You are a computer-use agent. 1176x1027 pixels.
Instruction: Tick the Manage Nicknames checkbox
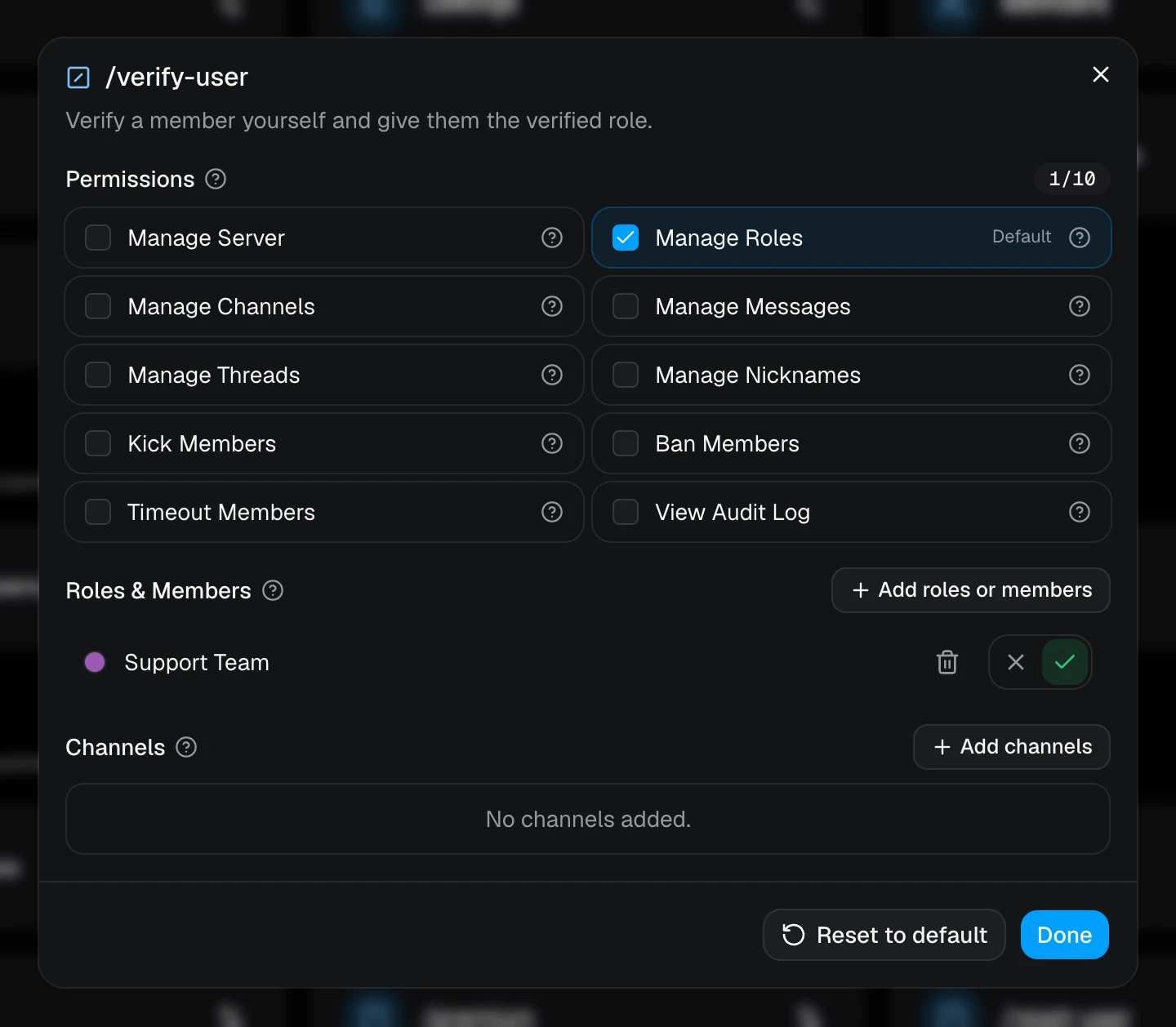coord(626,375)
